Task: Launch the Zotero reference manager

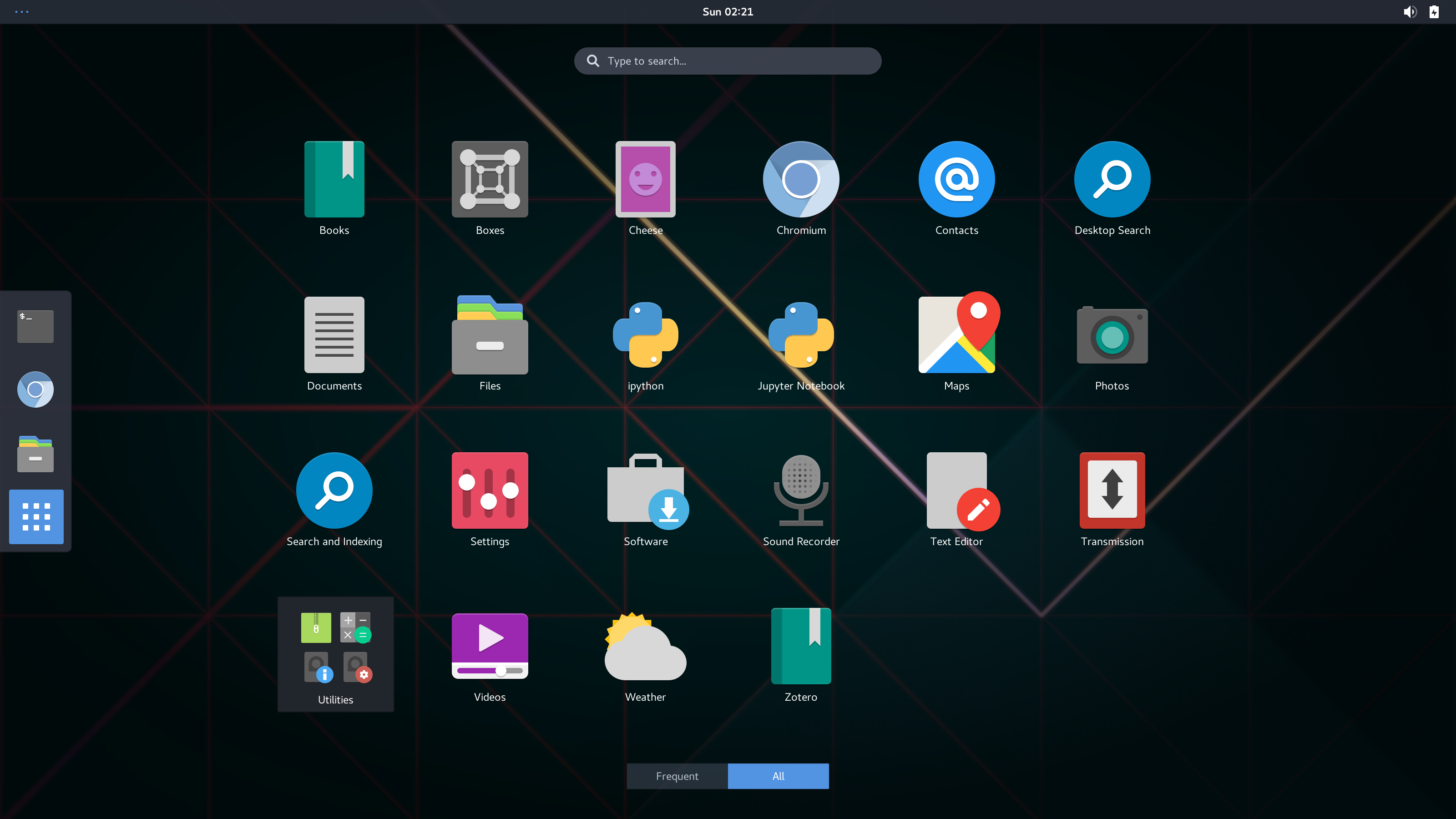Action: click(800, 646)
